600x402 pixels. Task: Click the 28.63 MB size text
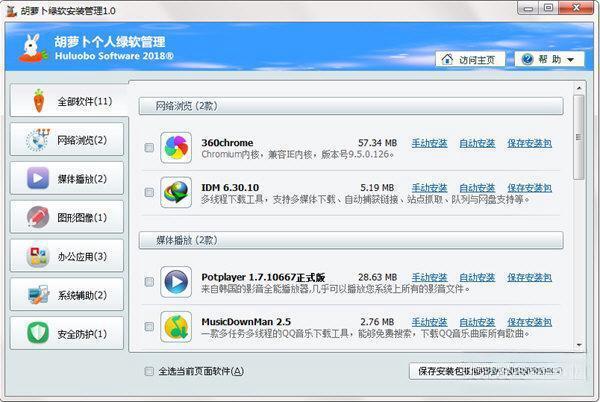click(377, 277)
